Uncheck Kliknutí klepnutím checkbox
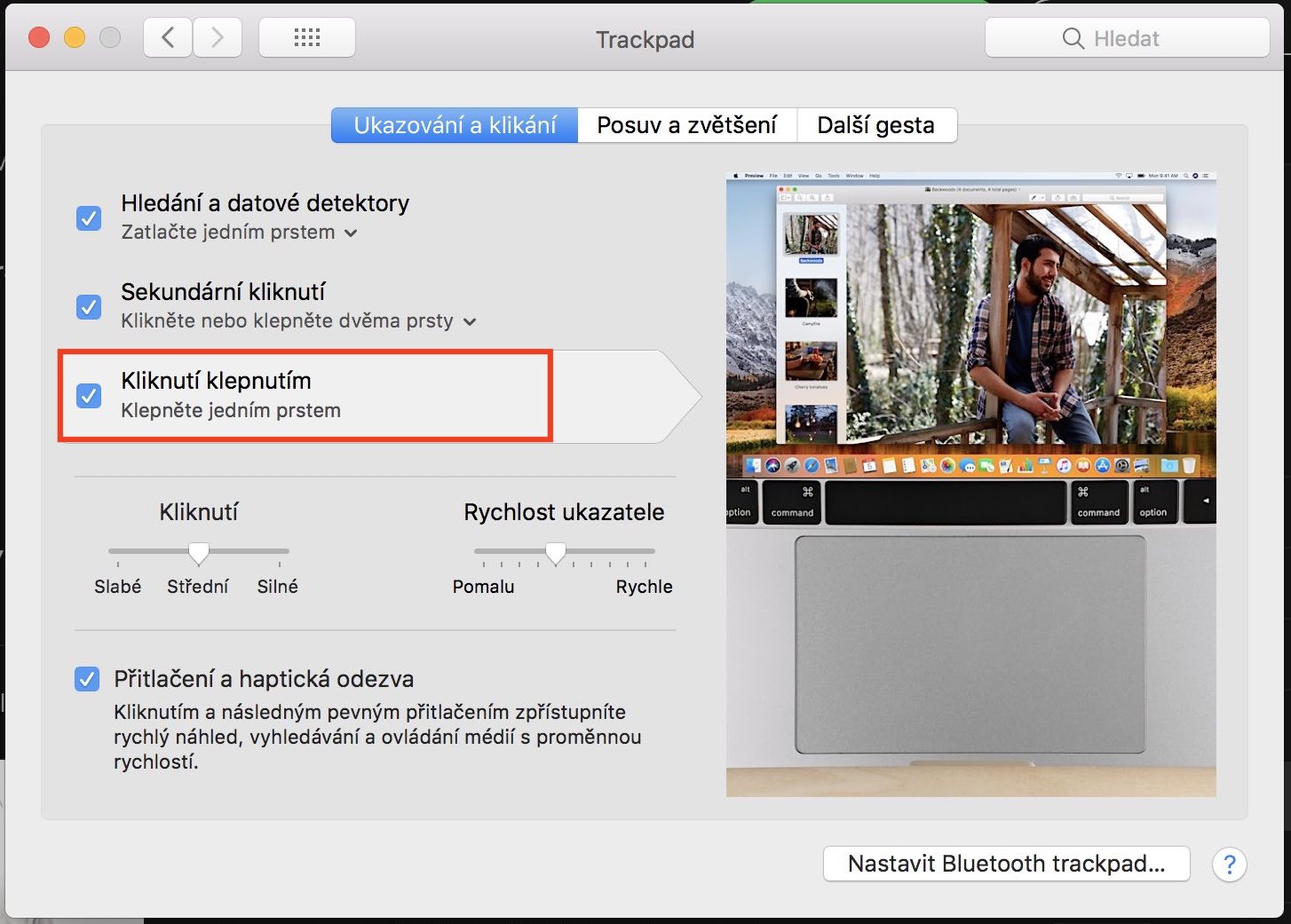Viewport: 1291px width, 924px height. 89,395
